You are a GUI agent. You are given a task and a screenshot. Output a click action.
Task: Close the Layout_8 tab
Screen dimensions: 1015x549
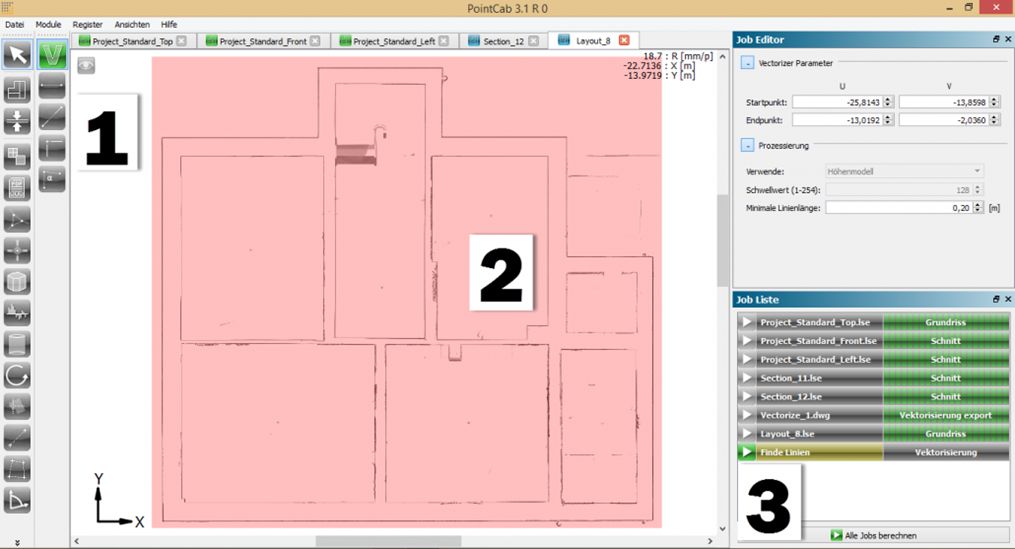coord(624,41)
